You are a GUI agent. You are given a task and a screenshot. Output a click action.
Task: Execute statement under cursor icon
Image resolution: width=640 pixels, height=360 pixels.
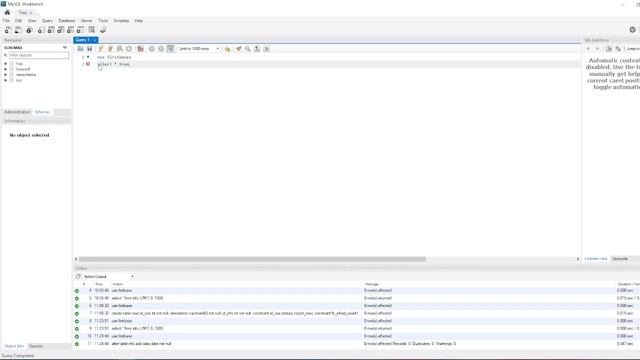(110, 49)
